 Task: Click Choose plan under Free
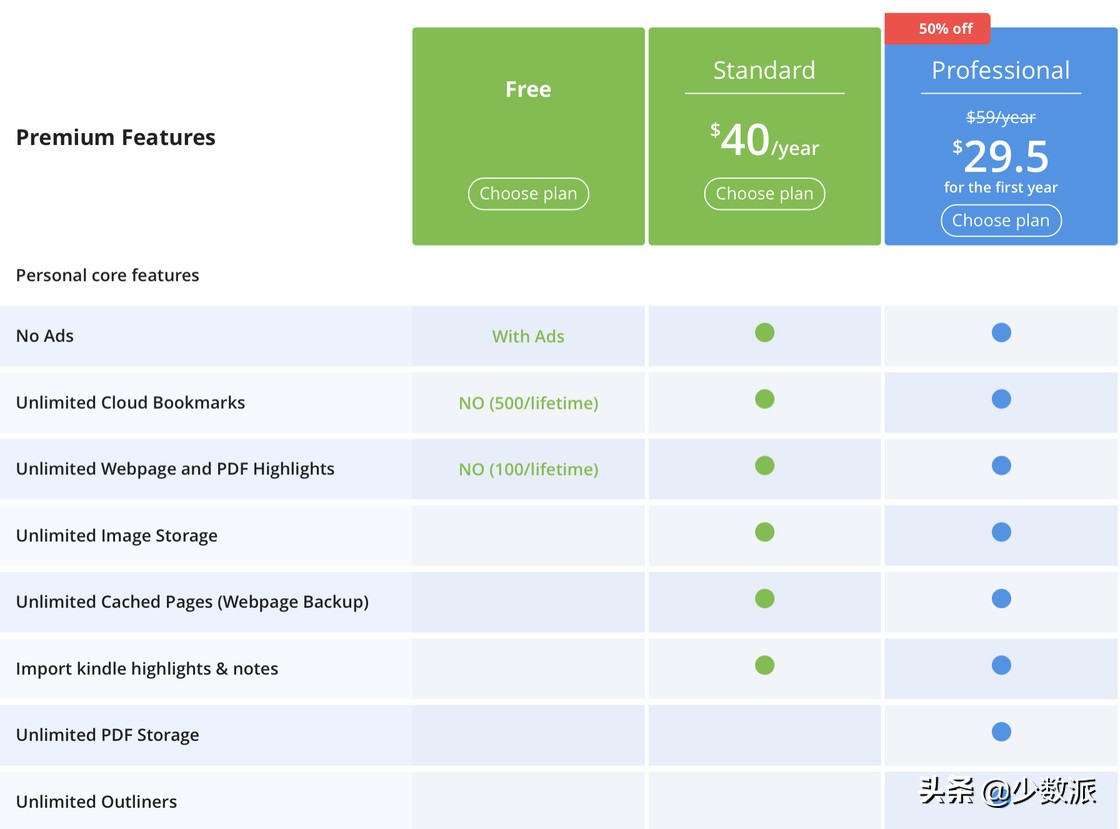(528, 194)
